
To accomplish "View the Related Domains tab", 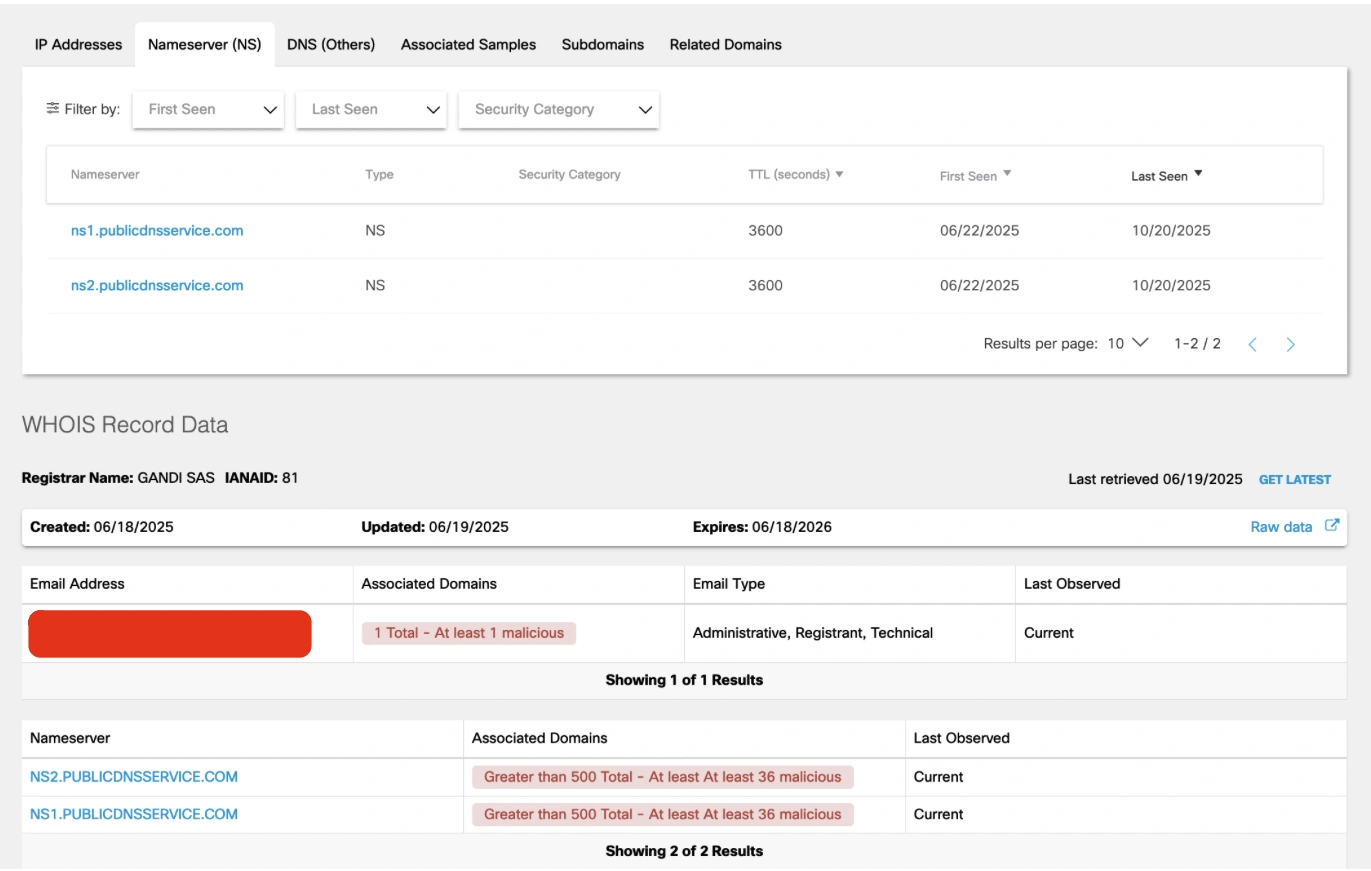I will click(x=725, y=44).
